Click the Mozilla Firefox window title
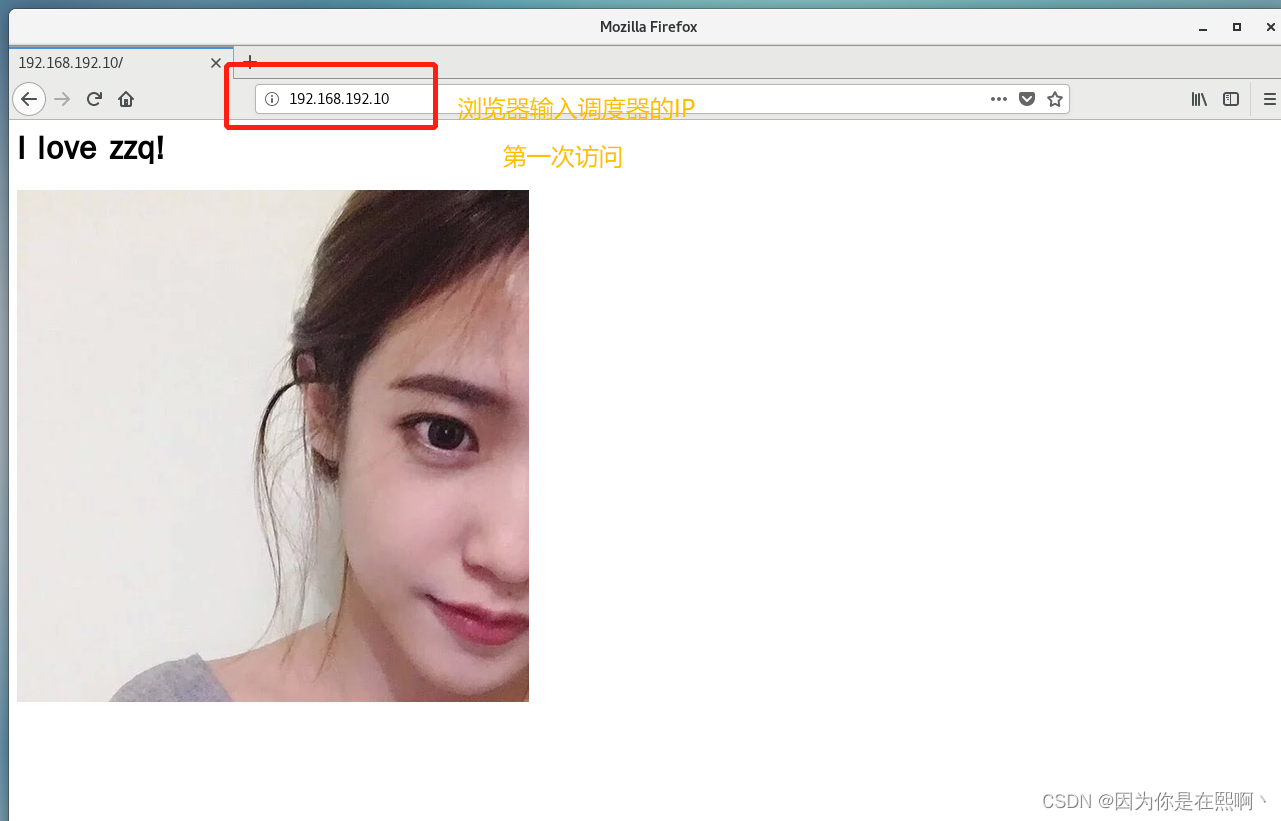1281x821 pixels. (x=648, y=27)
